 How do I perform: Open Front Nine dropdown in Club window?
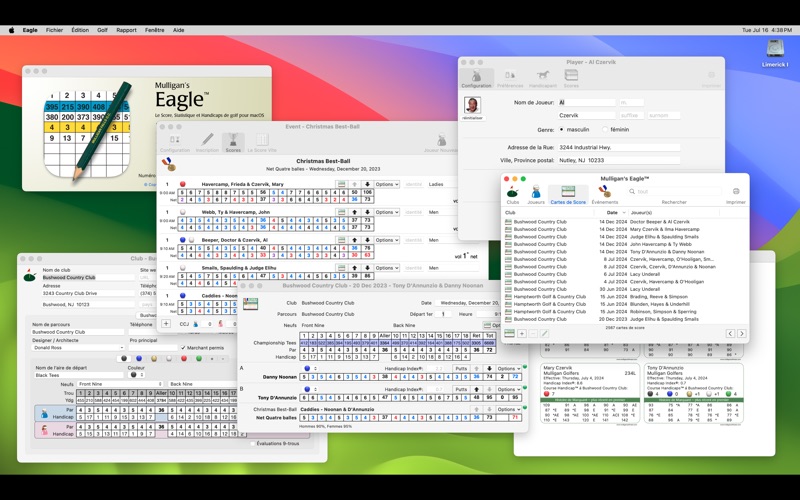(x=120, y=384)
